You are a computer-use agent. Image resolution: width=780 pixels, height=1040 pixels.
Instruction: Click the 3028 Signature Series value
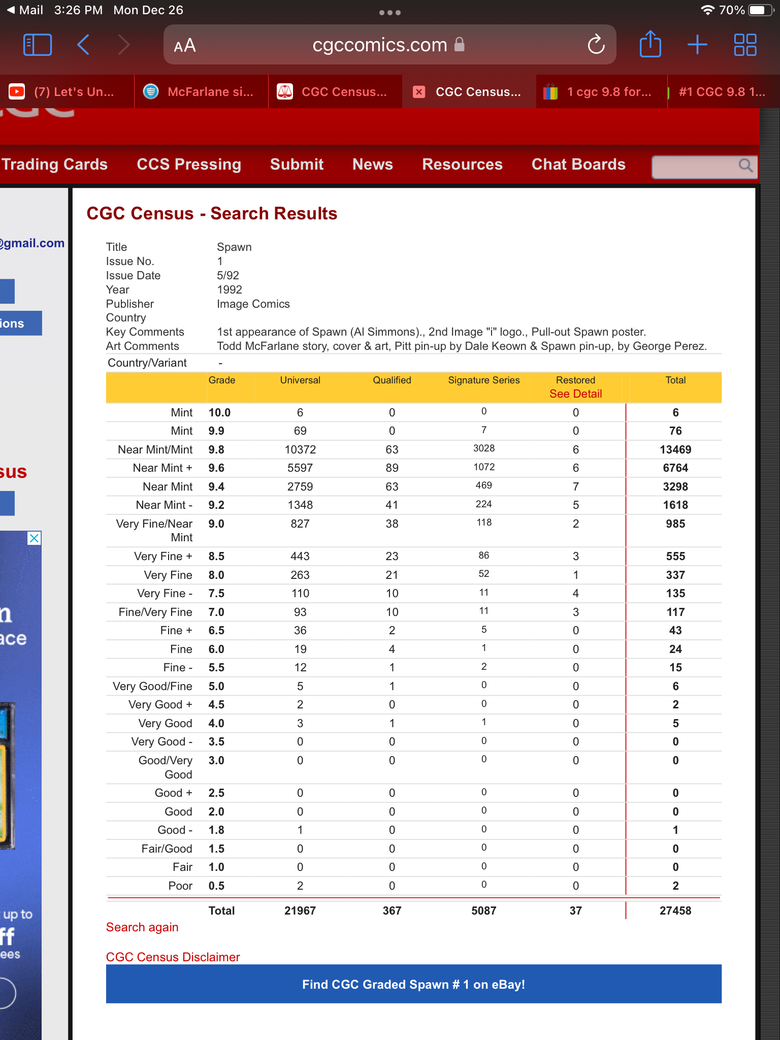pyautogui.click(x=484, y=449)
